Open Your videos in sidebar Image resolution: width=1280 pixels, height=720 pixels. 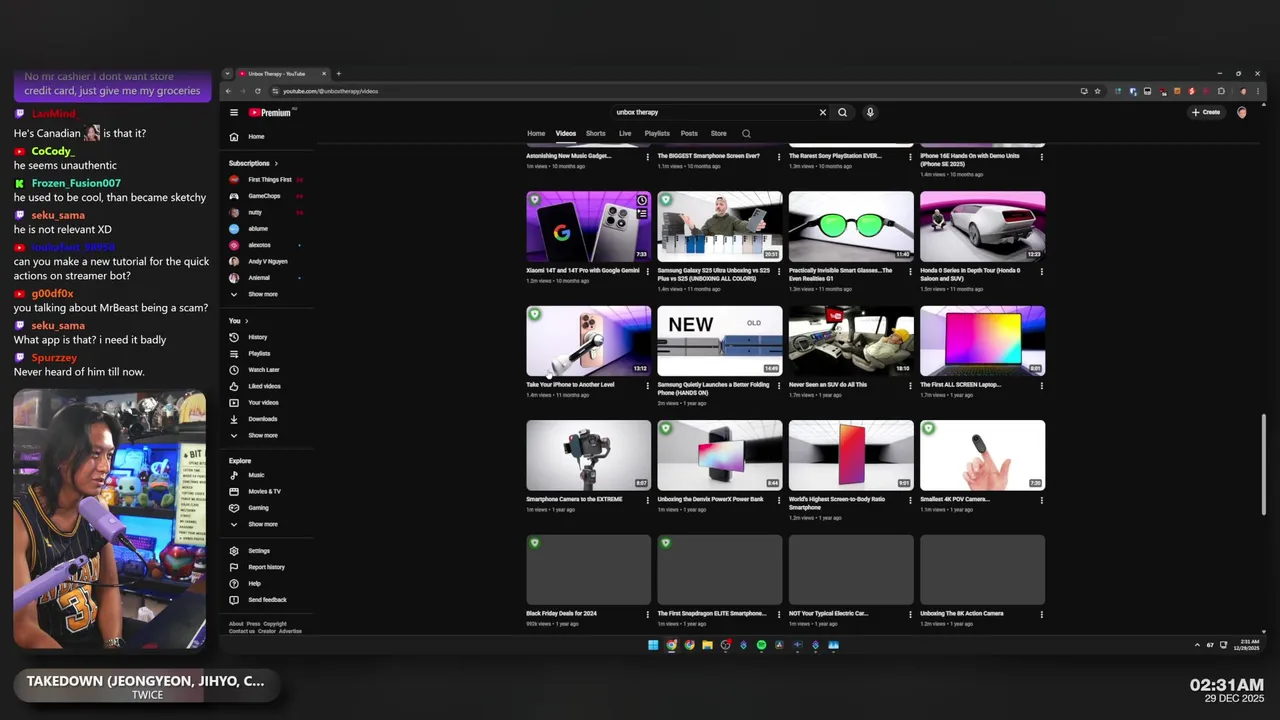point(263,403)
